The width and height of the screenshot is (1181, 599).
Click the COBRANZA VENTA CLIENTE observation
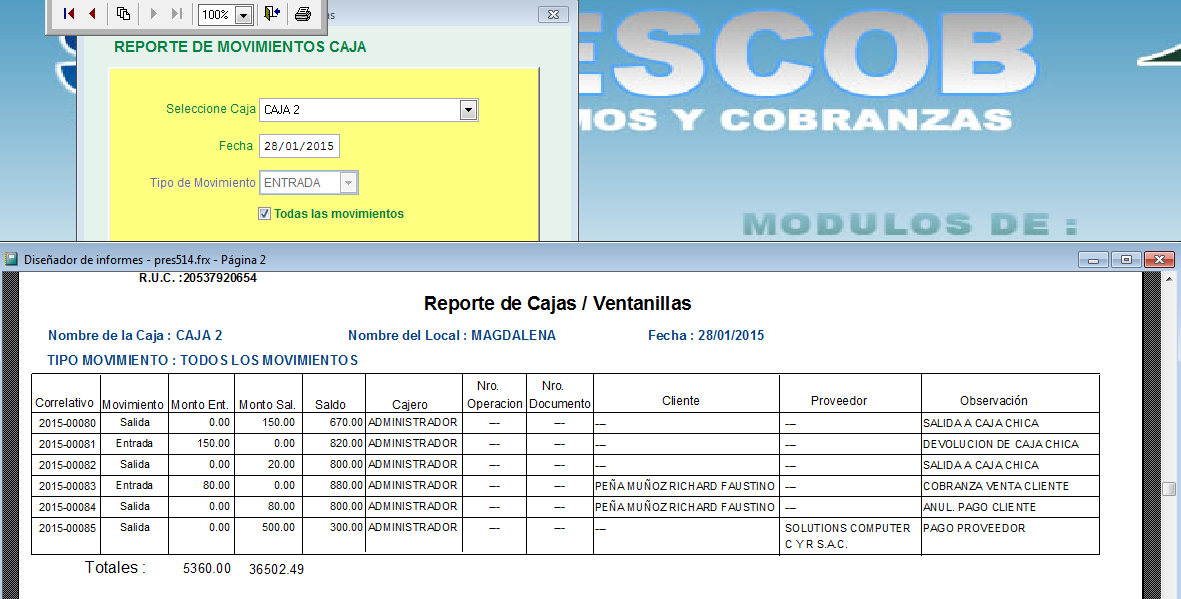[996, 487]
